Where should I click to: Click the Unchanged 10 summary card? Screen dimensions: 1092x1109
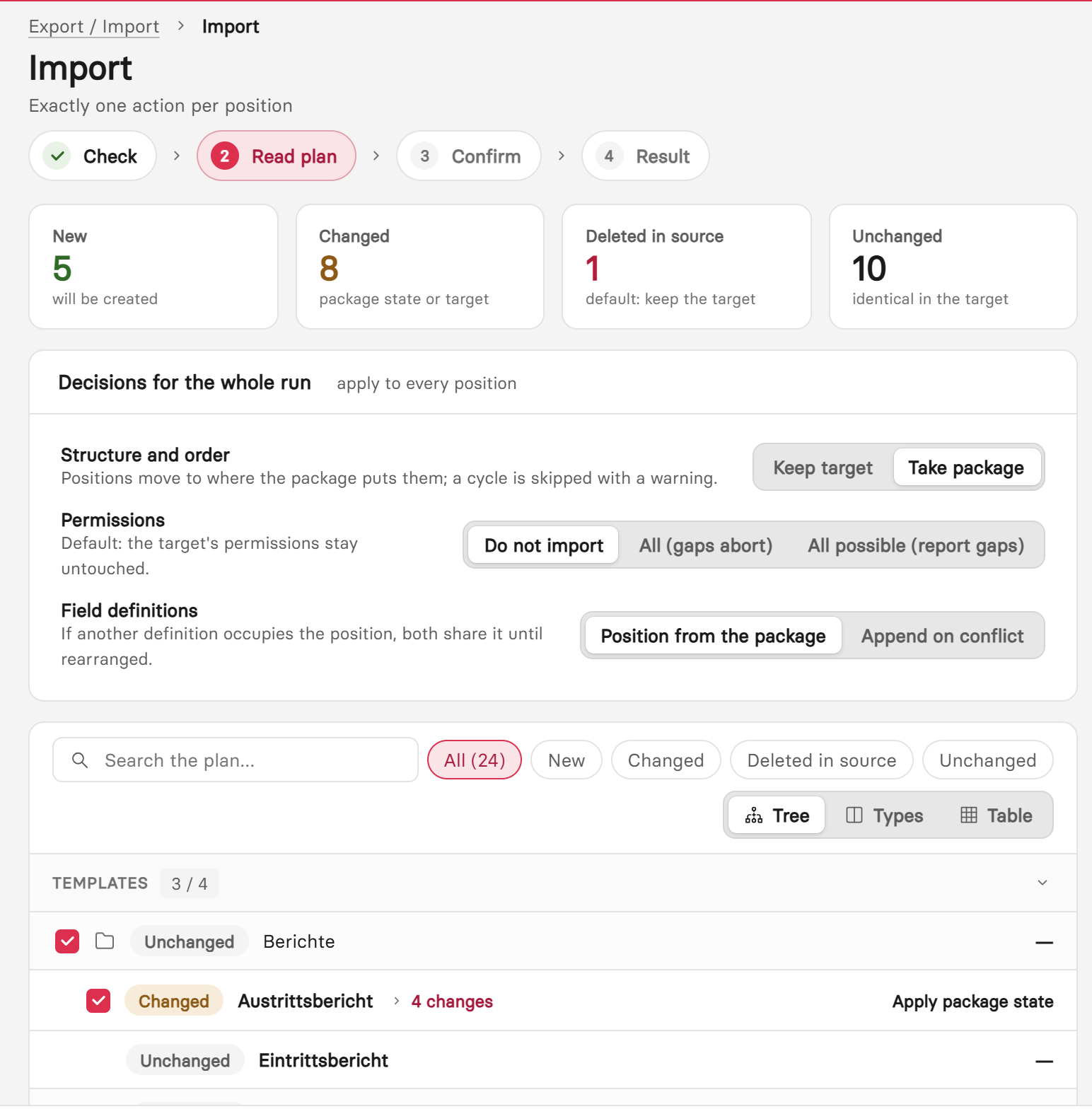[953, 267]
